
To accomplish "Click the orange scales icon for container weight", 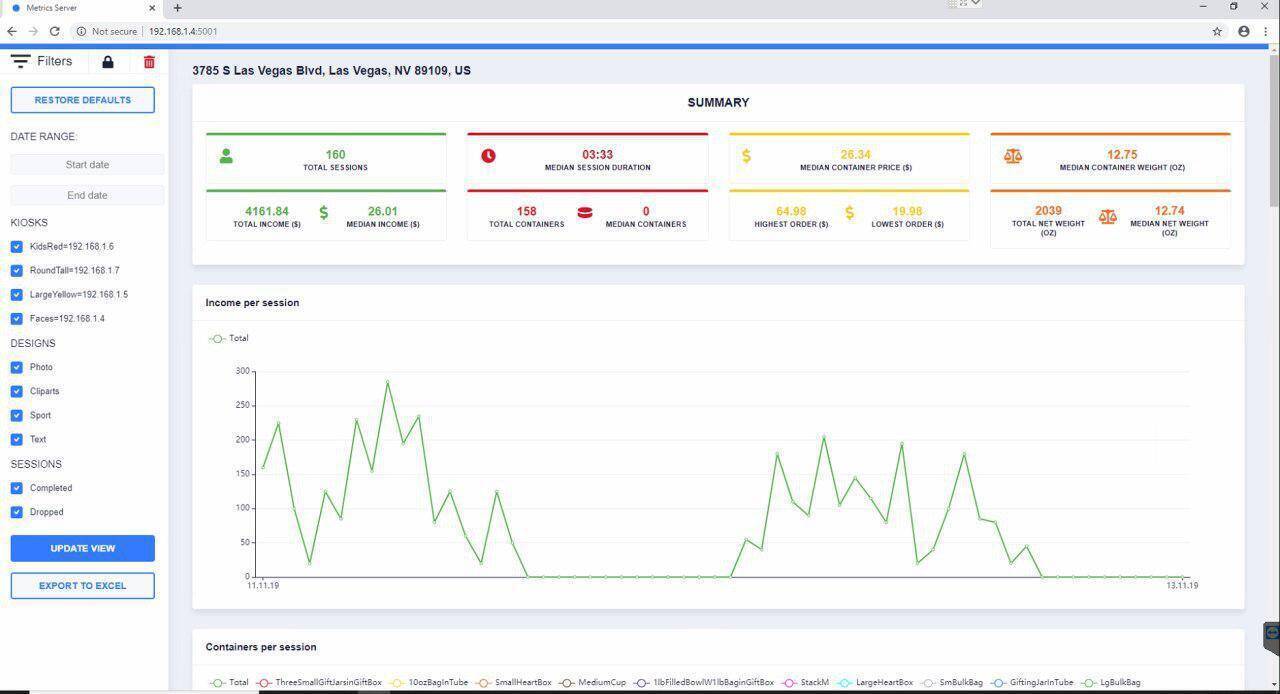I will 1013,156.
